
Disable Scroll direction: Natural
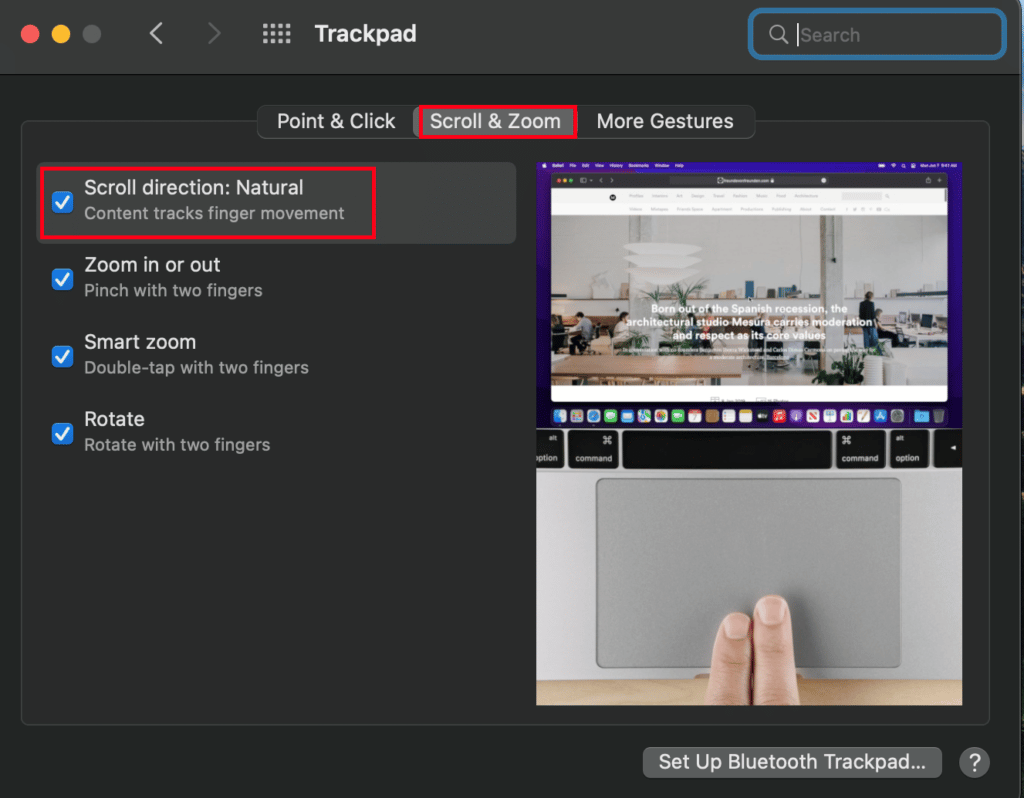pos(62,202)
